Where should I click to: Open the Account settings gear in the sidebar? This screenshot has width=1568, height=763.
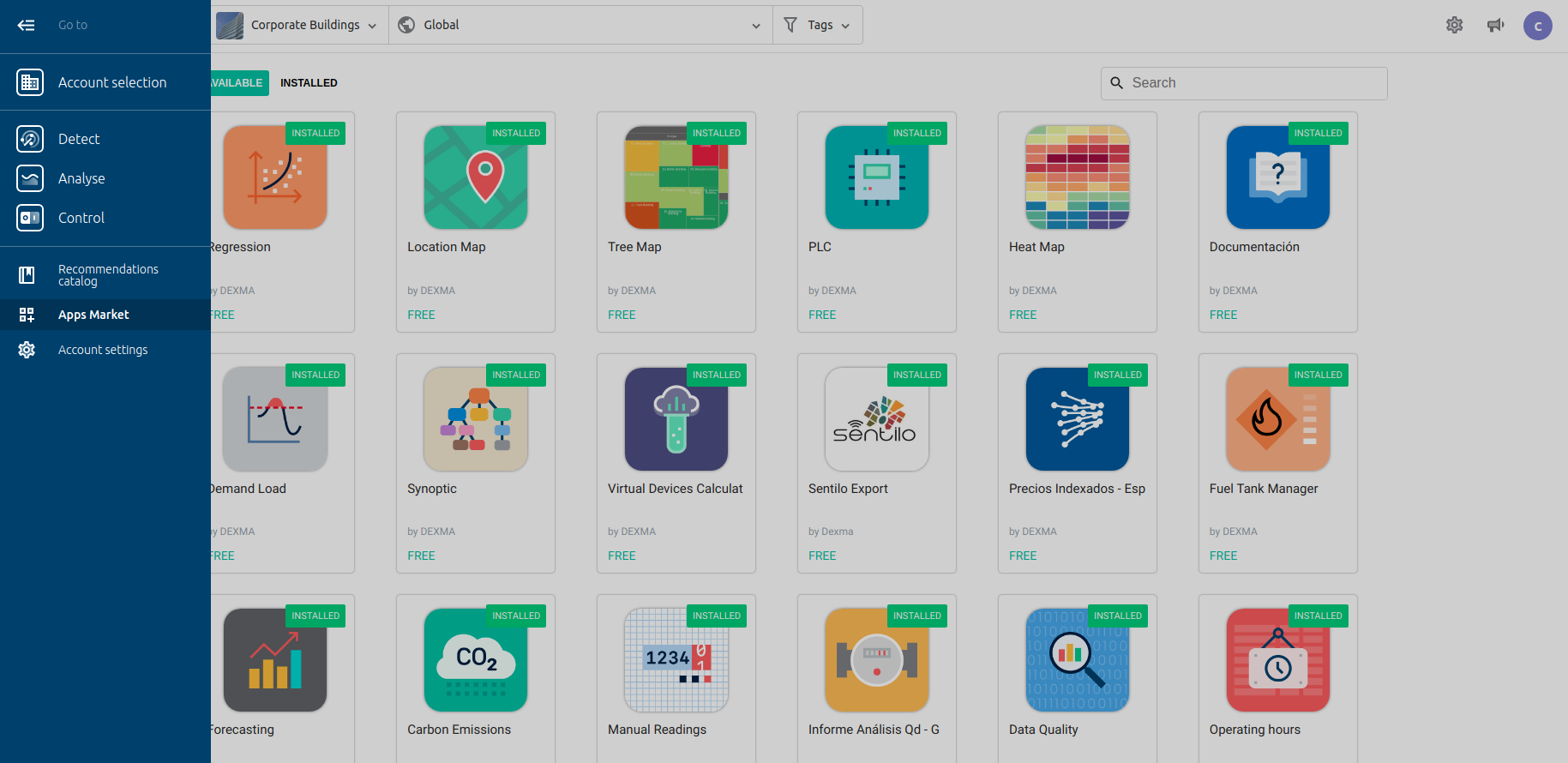point(27,350)
